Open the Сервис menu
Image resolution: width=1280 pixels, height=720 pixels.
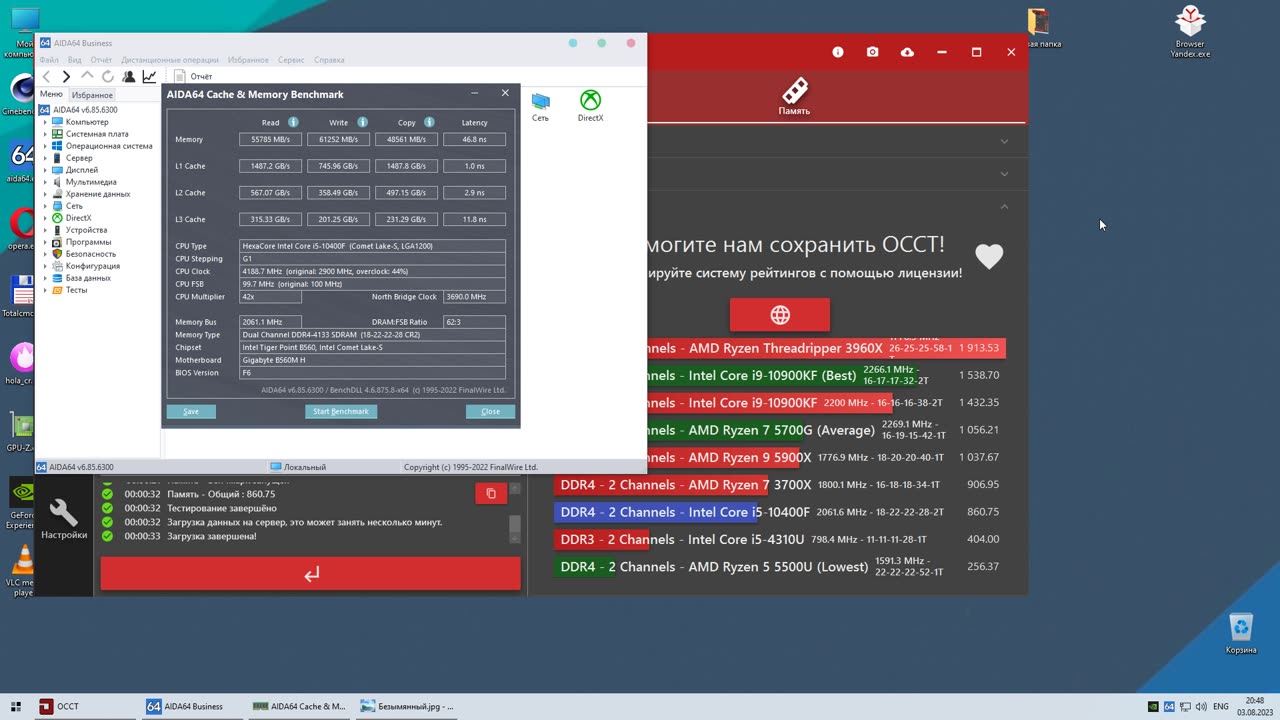(291, 60)
